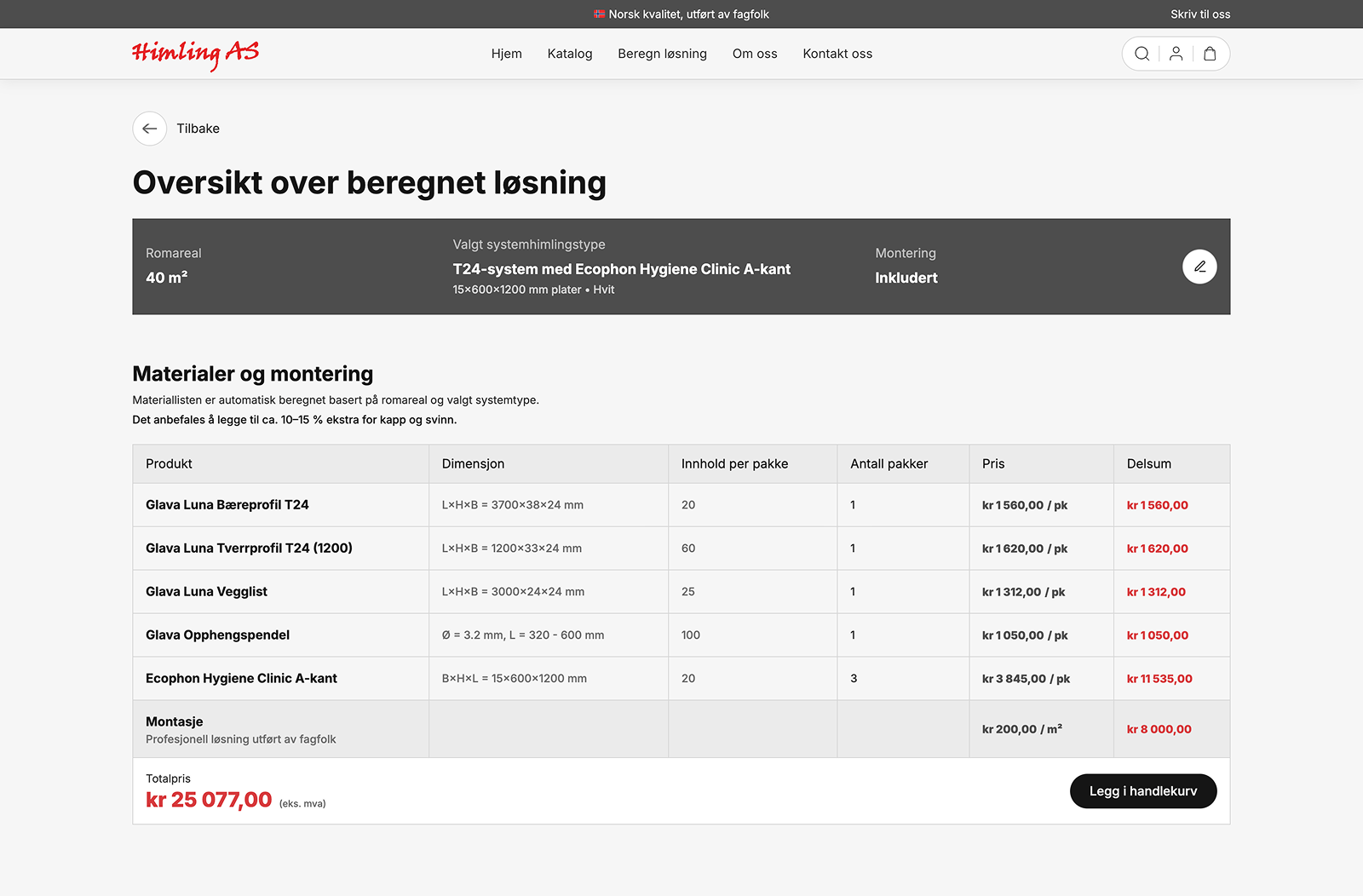Select Ecophon Hygiene Clinic A-kant table row name
The image size is (1363, 896).
[241, 679]
